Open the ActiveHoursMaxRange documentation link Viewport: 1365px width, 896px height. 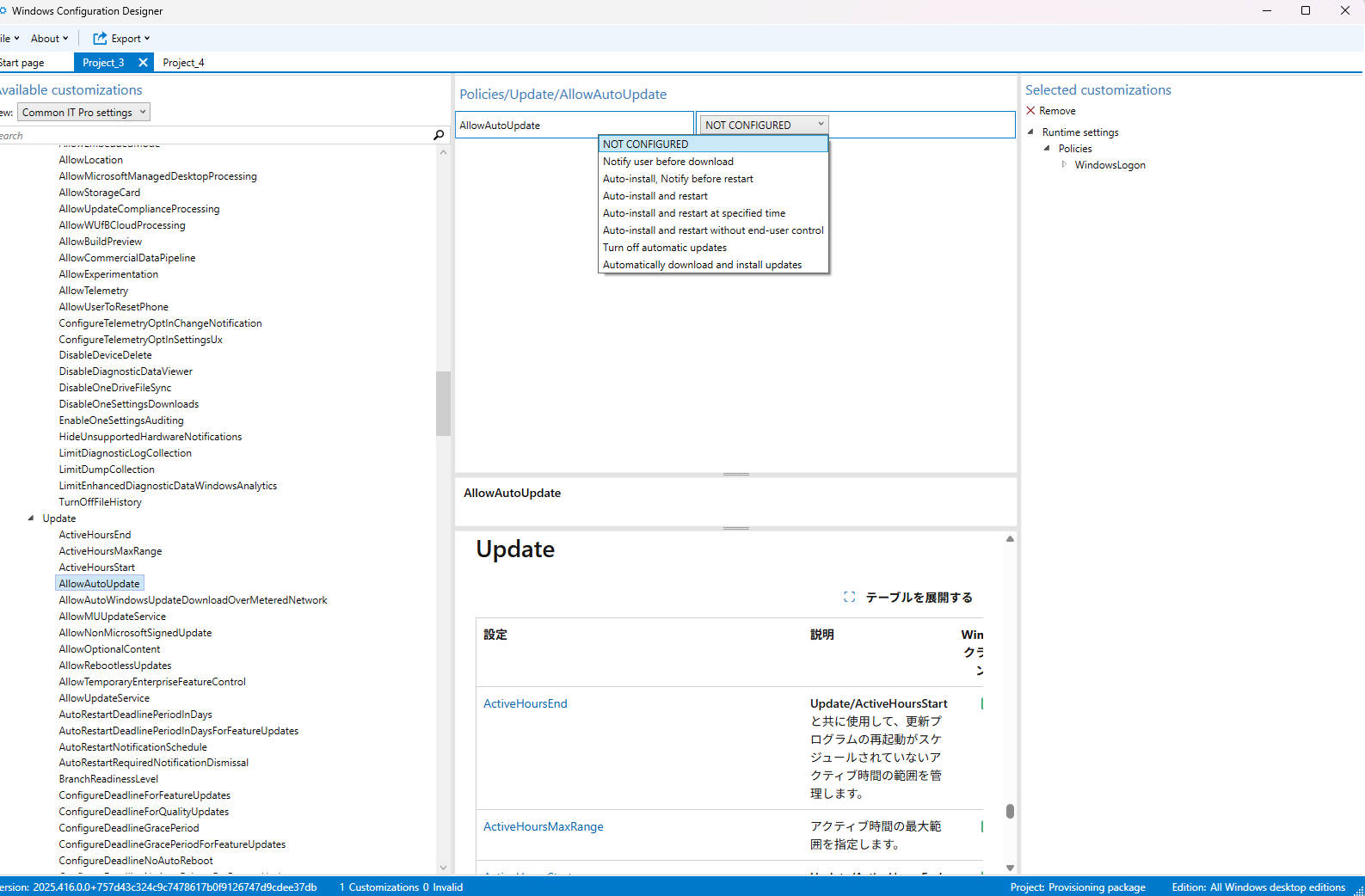tap(543, 826)
